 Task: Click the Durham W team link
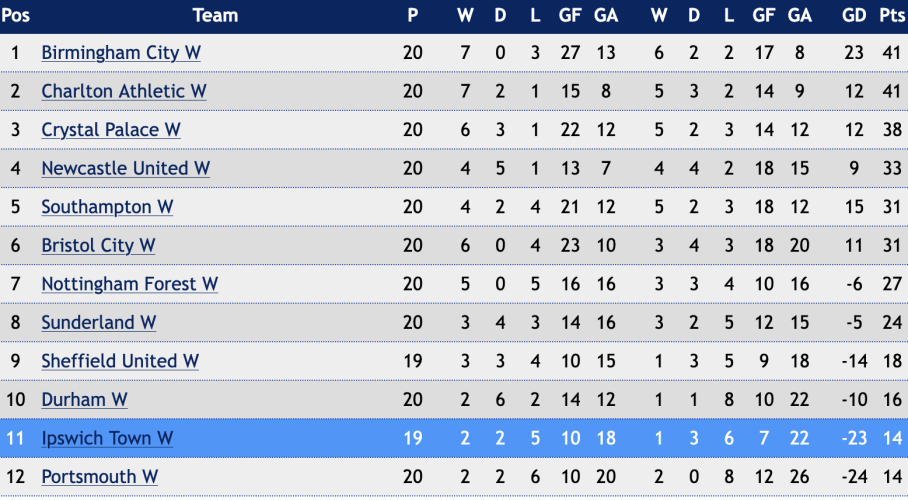[x=84, y=399]
